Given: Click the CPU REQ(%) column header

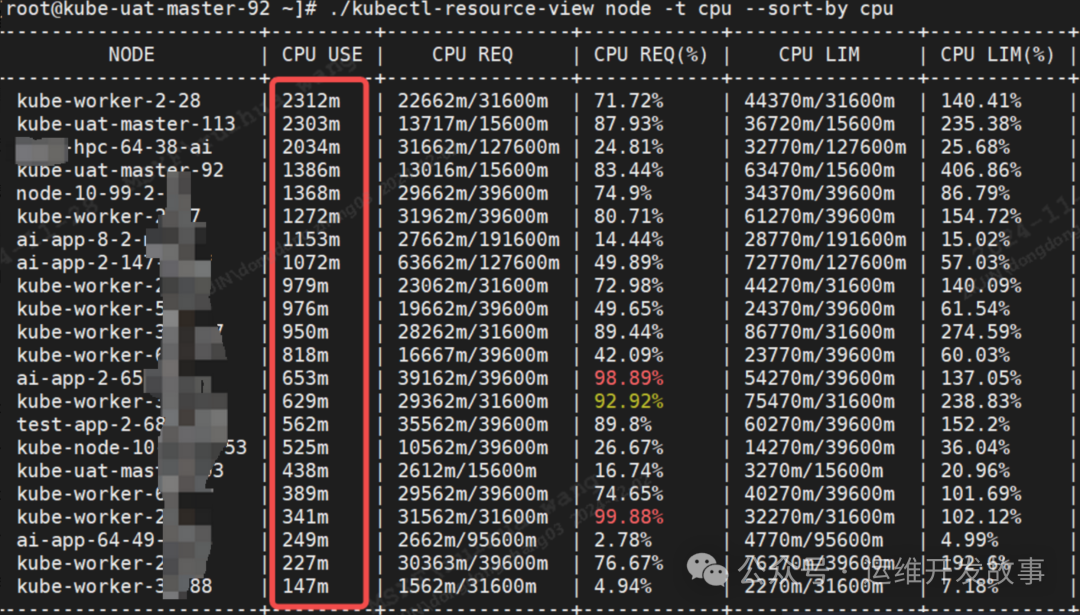Looking at the screenshot, I should pyautogui.click(x=651, y=55).
